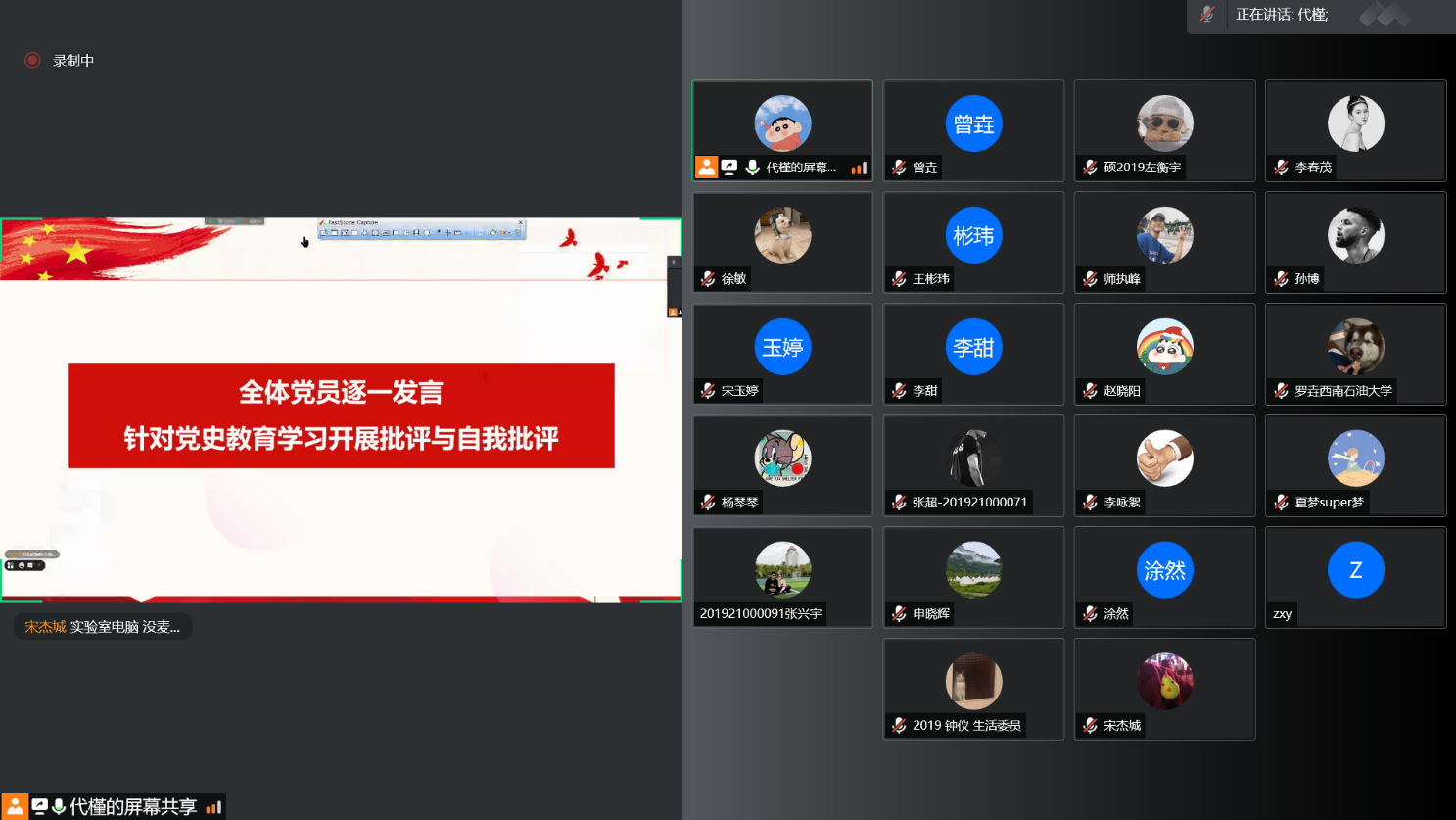Screen dimensions: 1456x820
Task: Toggle the muted mic icon for 宋杰城's tile
Action: click(x=1090, y=726)
